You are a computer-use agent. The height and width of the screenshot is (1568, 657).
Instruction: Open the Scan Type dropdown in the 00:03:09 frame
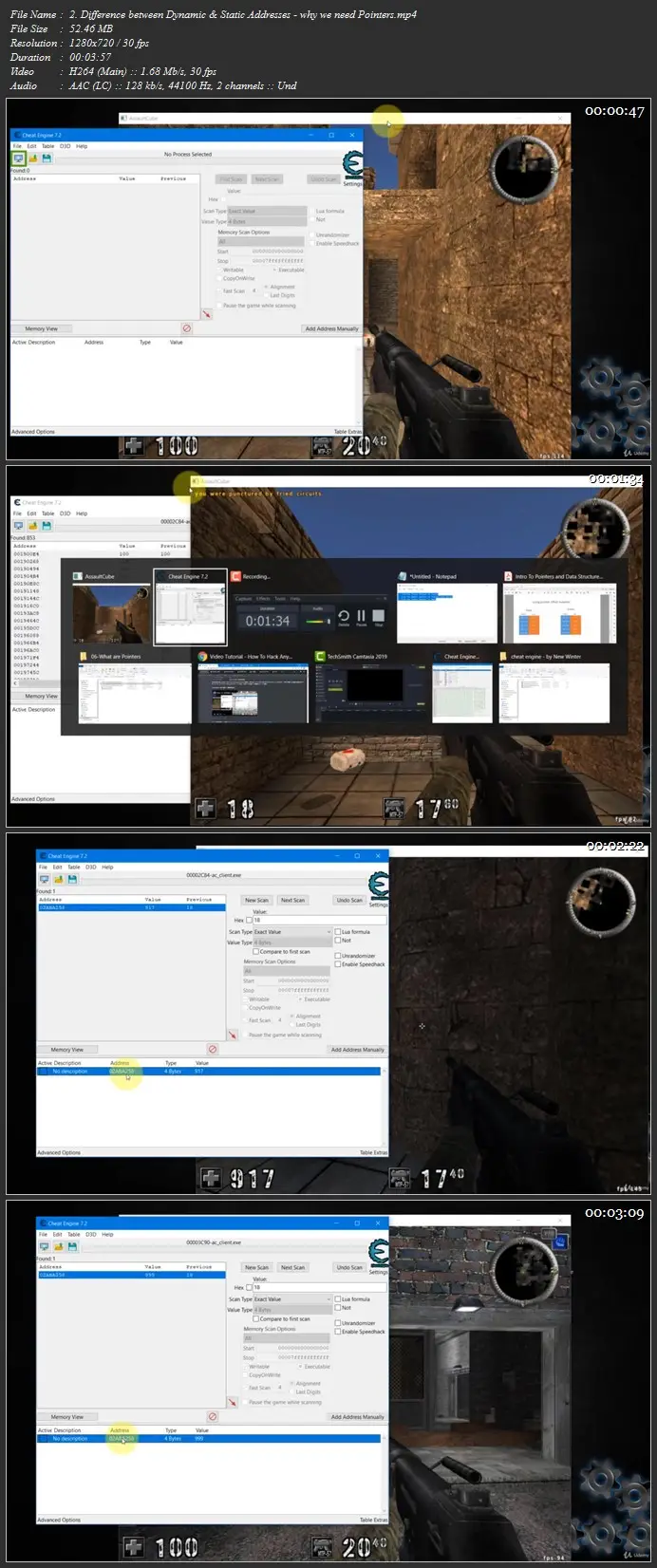tap(292, 1299)
